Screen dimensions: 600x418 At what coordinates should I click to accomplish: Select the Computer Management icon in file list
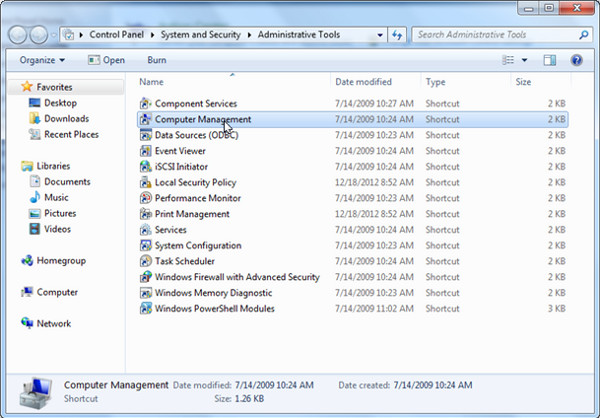(x=145, y=119)
